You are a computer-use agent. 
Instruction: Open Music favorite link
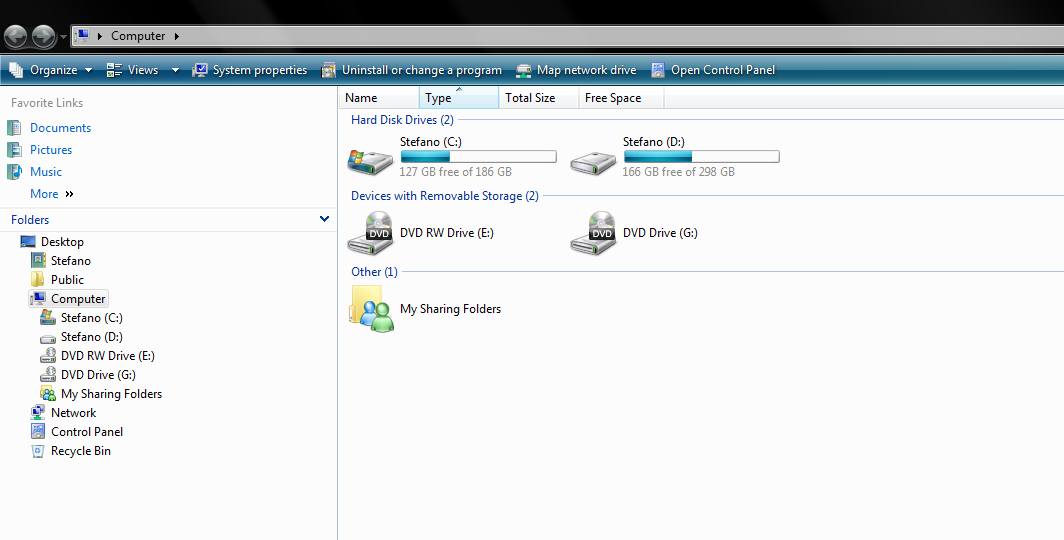46,172
